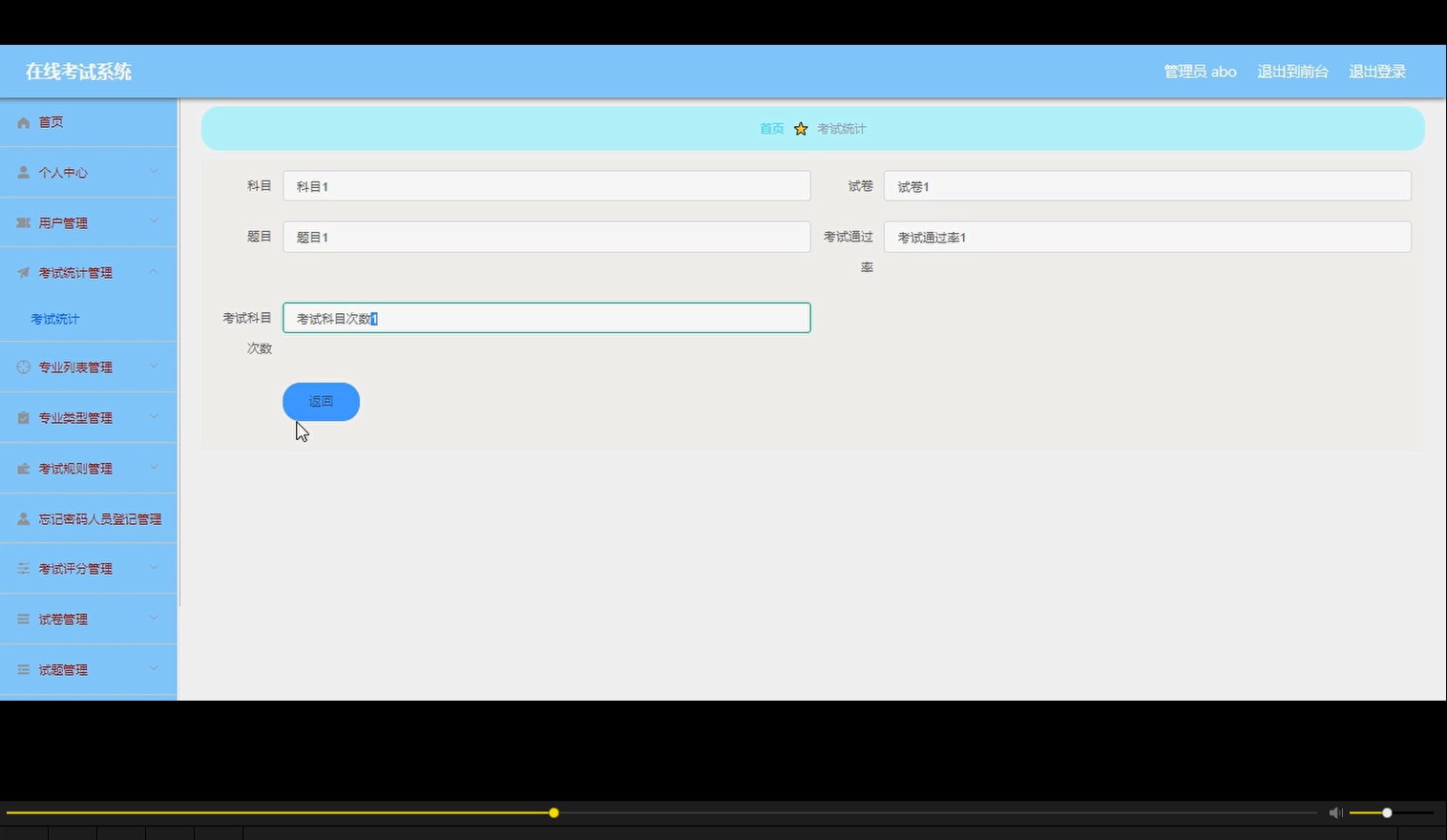Expand the 考试规则管理 chevron
1447x840 pixels.
[154, 468]
